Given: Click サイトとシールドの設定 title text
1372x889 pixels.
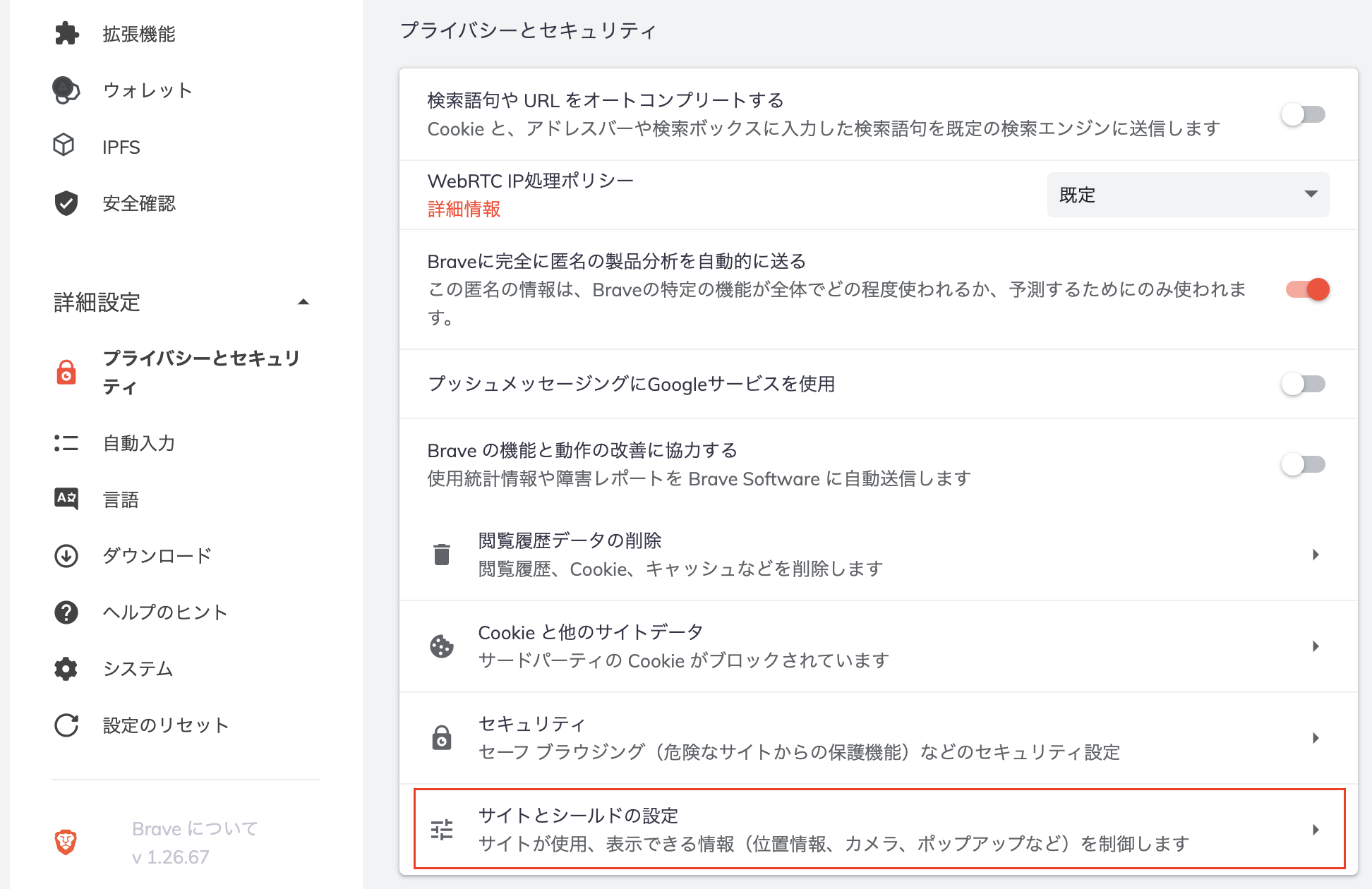Looking at the screenshot, I should (x=578, y=816).
